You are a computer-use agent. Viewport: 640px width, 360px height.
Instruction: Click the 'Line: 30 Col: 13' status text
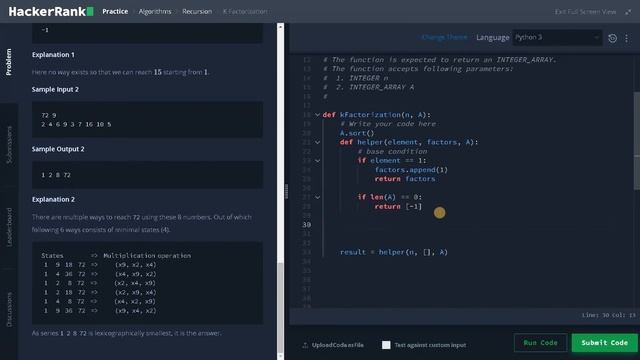tap(609, 315)
